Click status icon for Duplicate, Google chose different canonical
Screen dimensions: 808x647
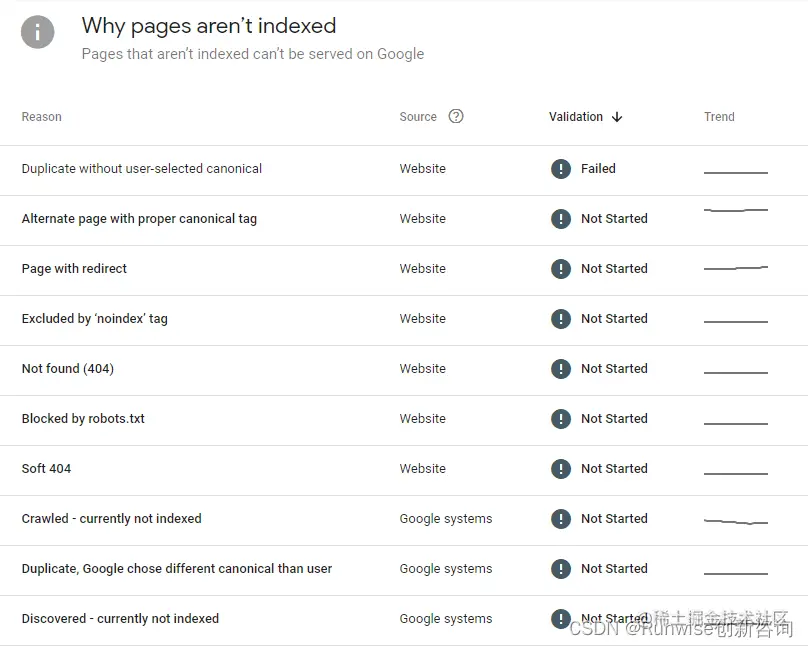pyautogui.click(x=561, y=568)
